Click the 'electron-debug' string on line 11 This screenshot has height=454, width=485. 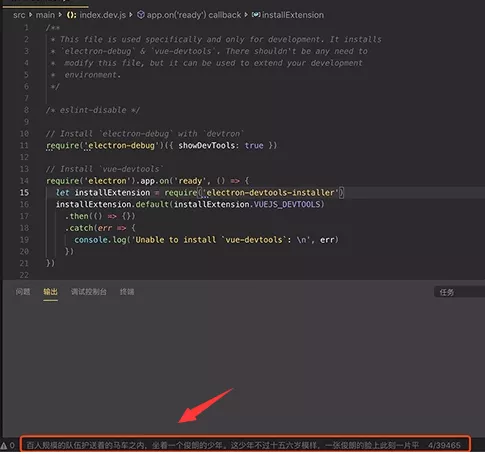pyautogui.click(x=121, y=145)
